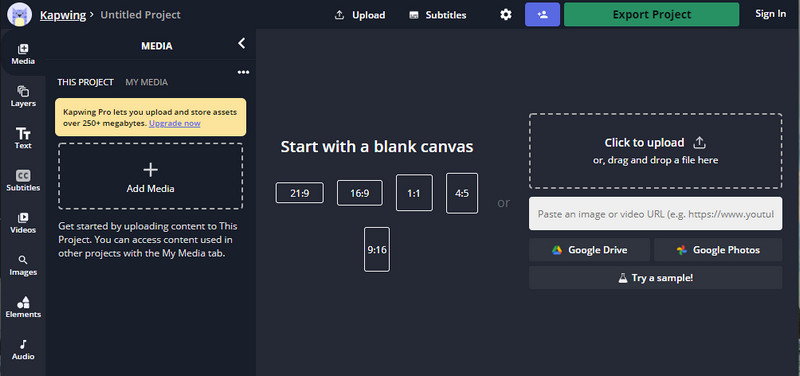Open the three-dots more options menu

pyautogui.click(x=243, y=72)
